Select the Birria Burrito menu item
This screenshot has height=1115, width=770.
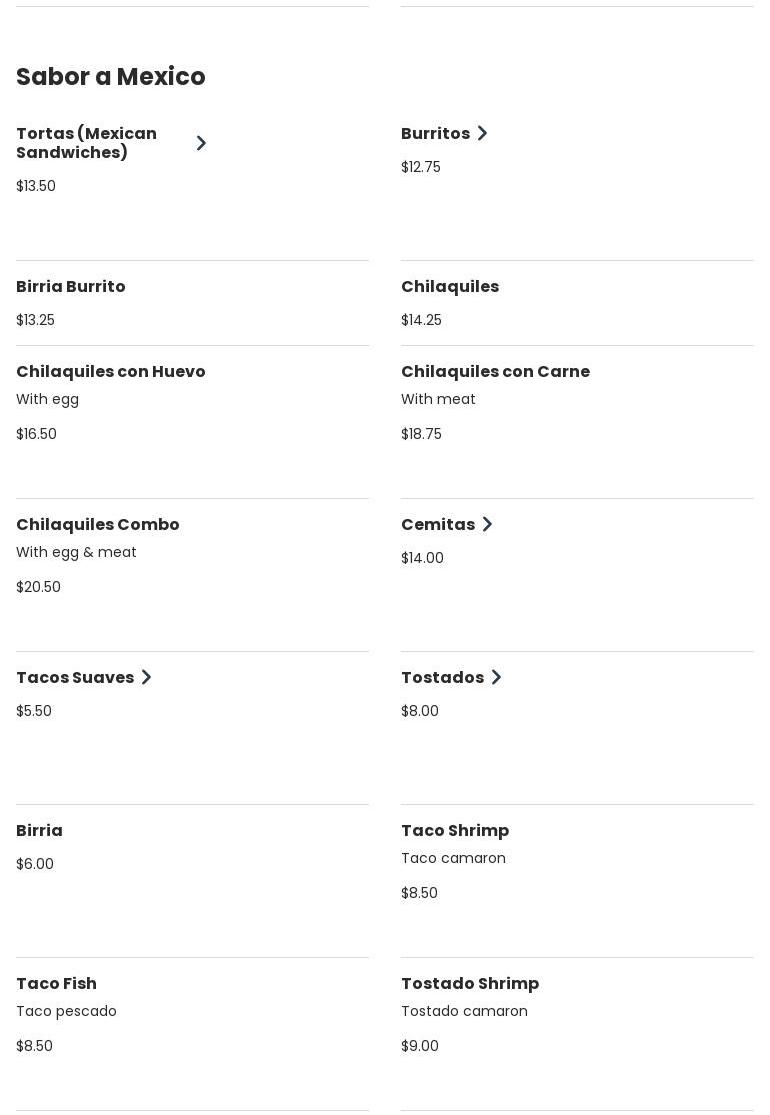(x=192, y=303)
